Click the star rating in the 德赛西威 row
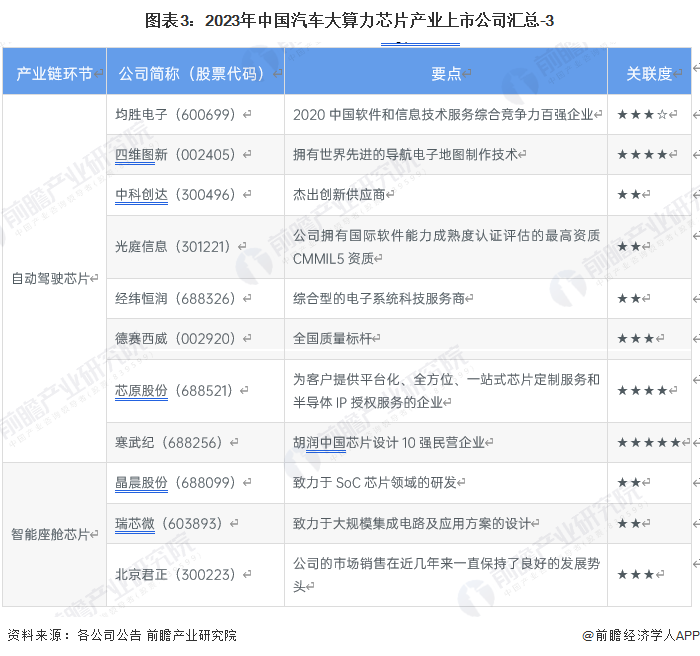700x656 pixels. [635, 338]
